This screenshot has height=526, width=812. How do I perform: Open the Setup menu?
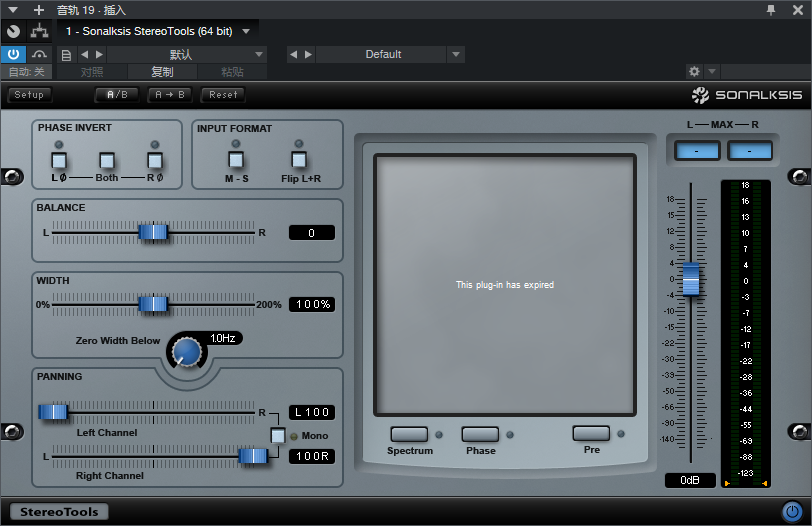pos(30,95)
